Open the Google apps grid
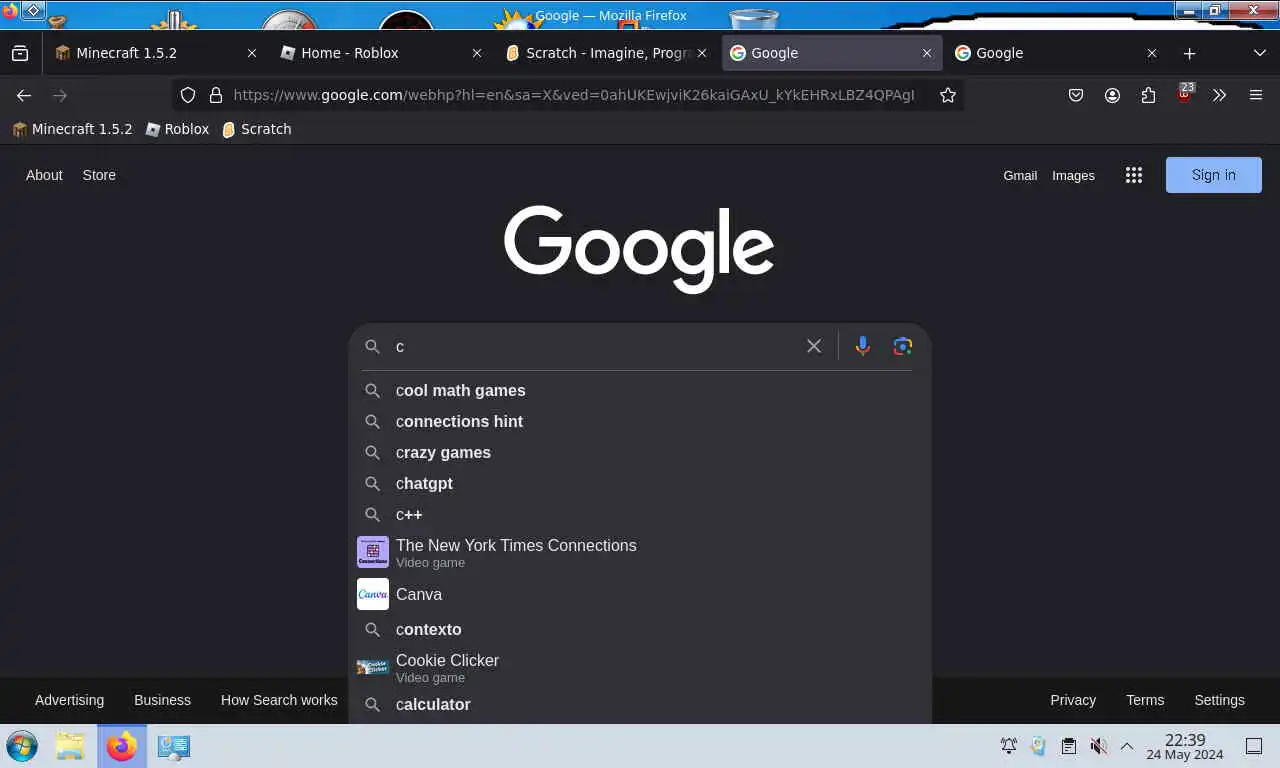Screen dimensions: 1280x768 pyautogui.click(x=1133, y=175)
